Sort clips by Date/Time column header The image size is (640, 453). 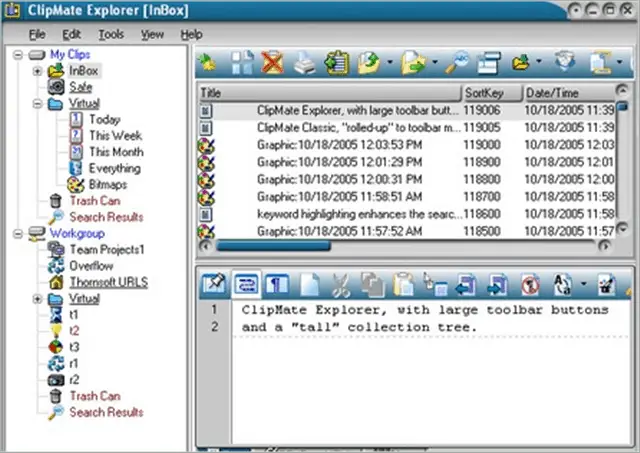tap(569, 93)
